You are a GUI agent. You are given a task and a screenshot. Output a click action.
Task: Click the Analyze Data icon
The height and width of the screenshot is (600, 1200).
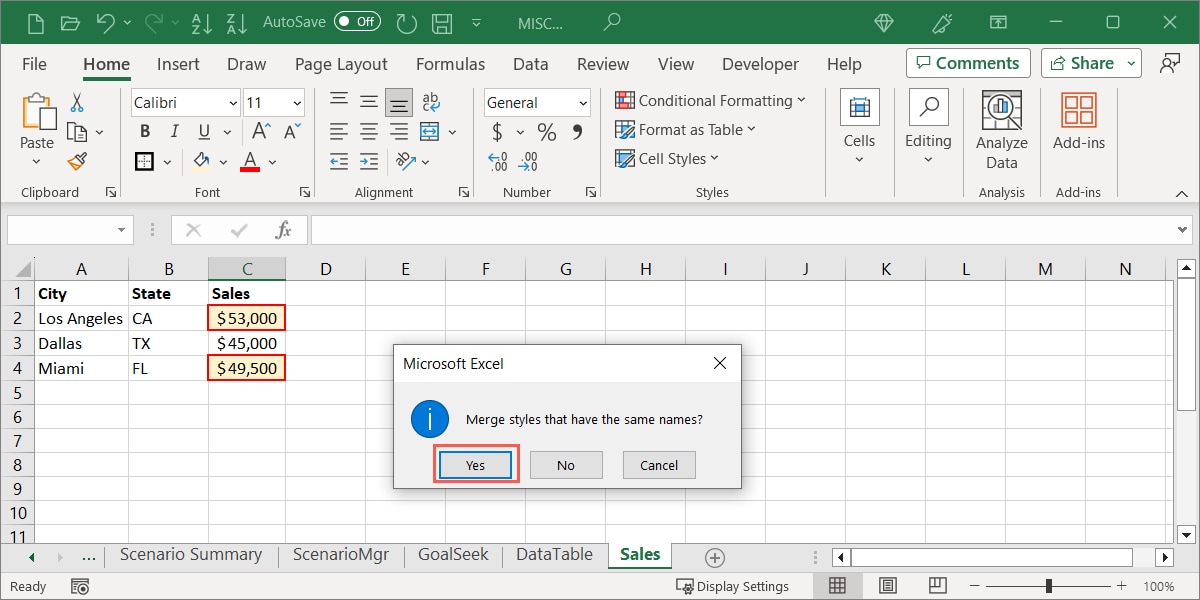pos(1001,112)
